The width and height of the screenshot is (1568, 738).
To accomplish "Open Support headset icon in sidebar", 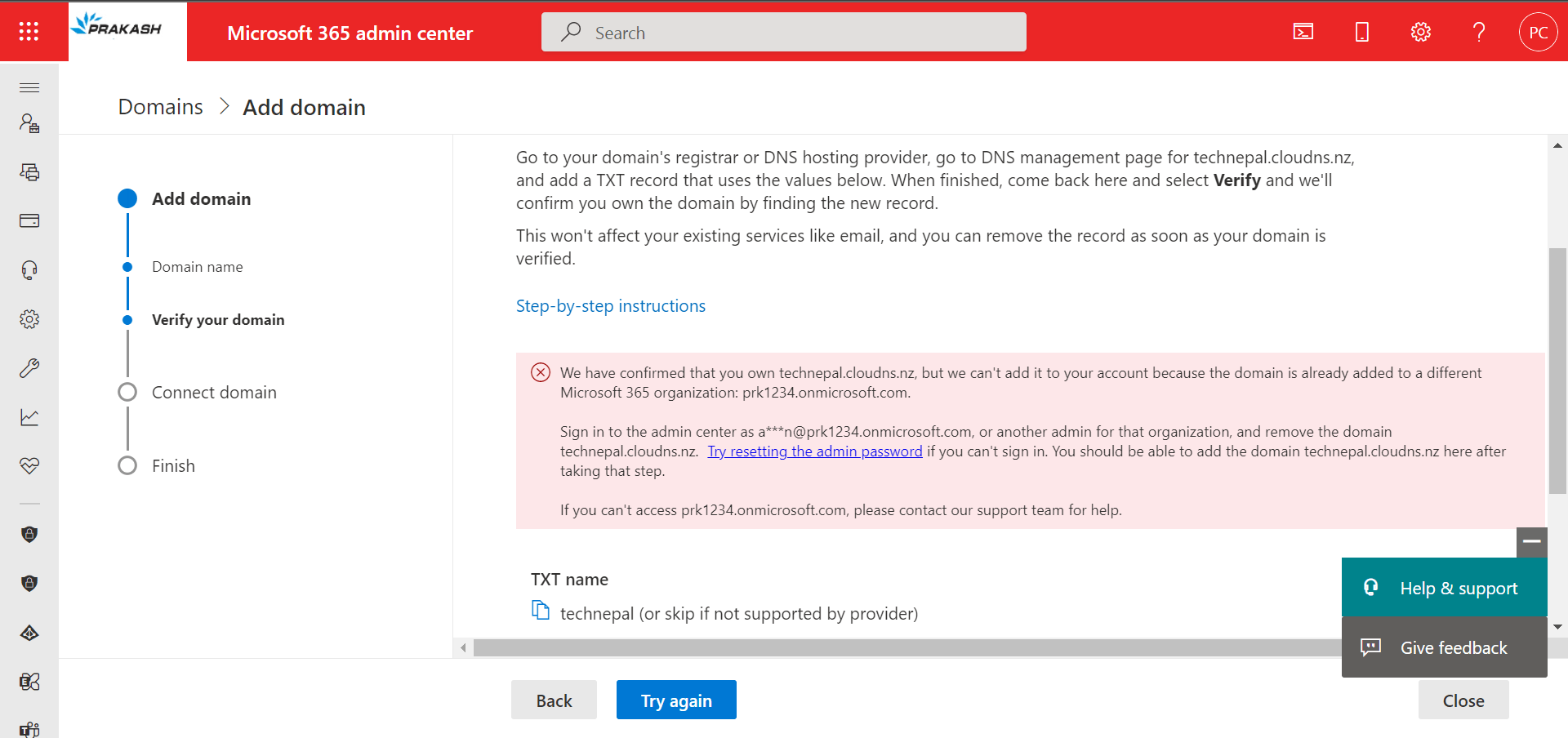I will (29, 270).
